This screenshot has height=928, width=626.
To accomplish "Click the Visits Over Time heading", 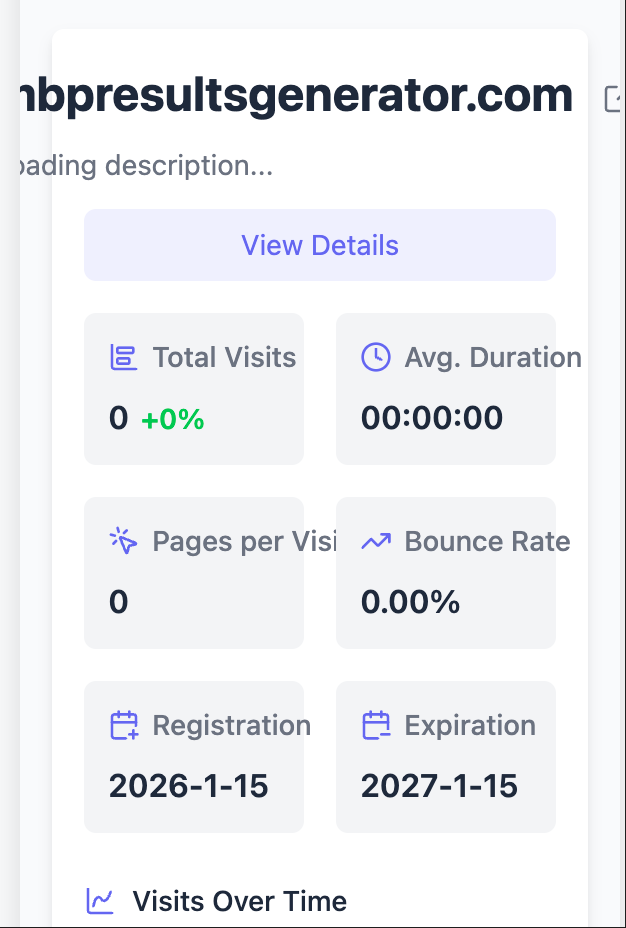I will (x=240, y=901).
